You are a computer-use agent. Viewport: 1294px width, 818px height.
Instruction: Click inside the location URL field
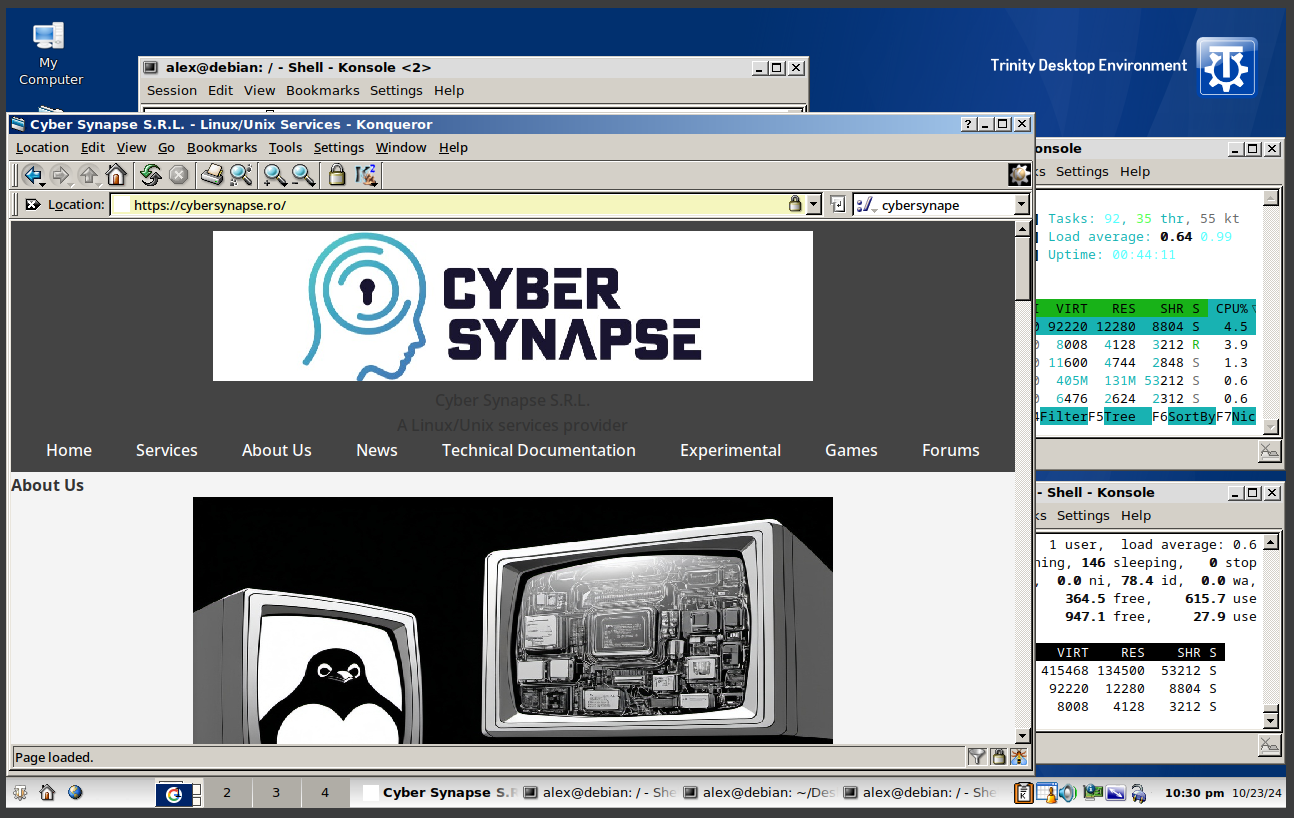click(450, 205)
